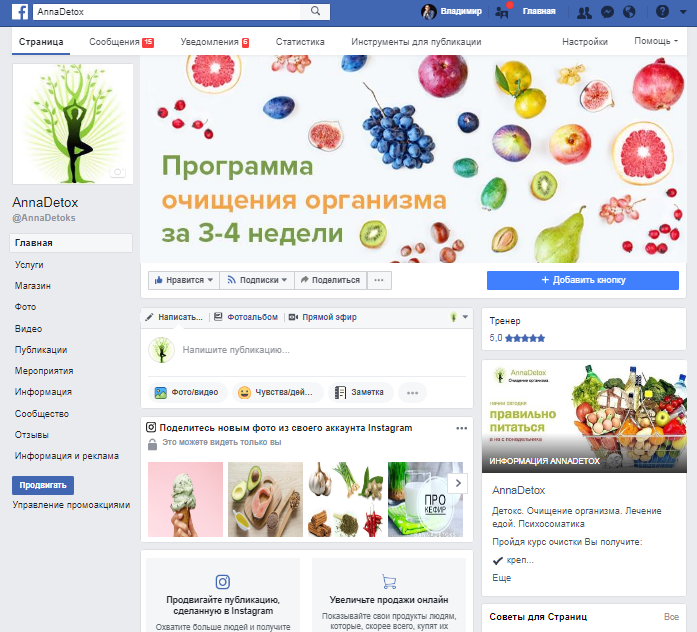Image resolution: width=697 pixels, height=632 pixels.
Task: Click the Facebook search field with AnnaDetox
Action: click(167, 12)
